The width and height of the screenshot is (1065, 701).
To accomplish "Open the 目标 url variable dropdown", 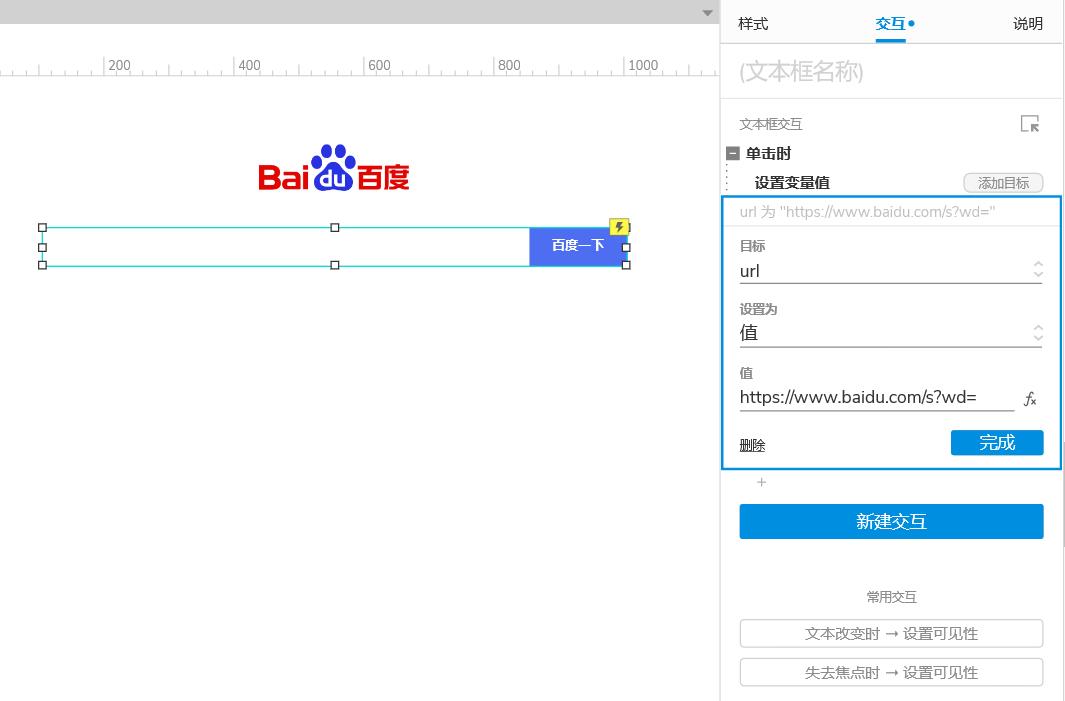I will (x=890, y=271).
